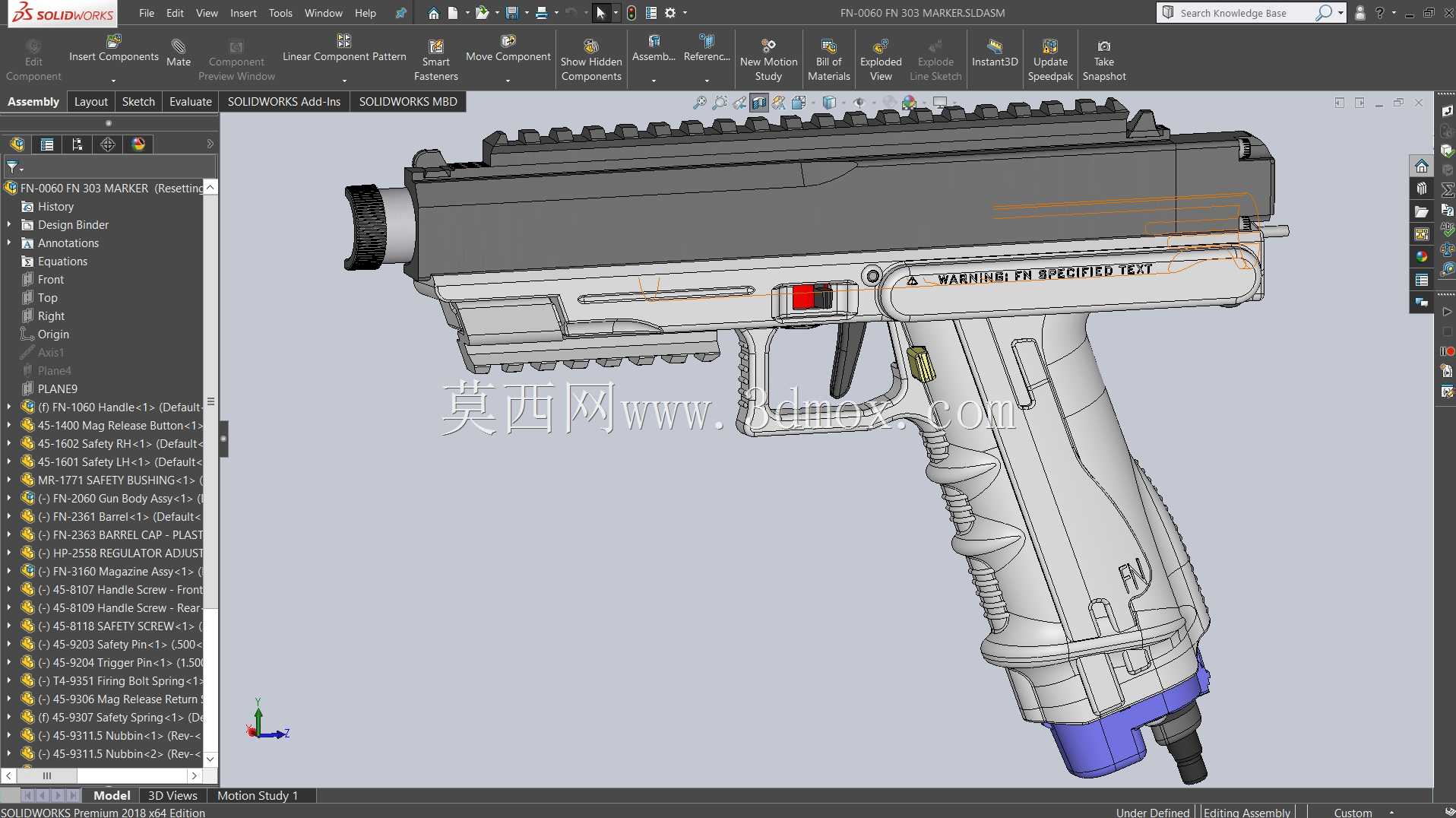The width and height of the screenshot is (1456, 818).
Task: Open the DimXpertManager tab
Action: pos(108,144)
